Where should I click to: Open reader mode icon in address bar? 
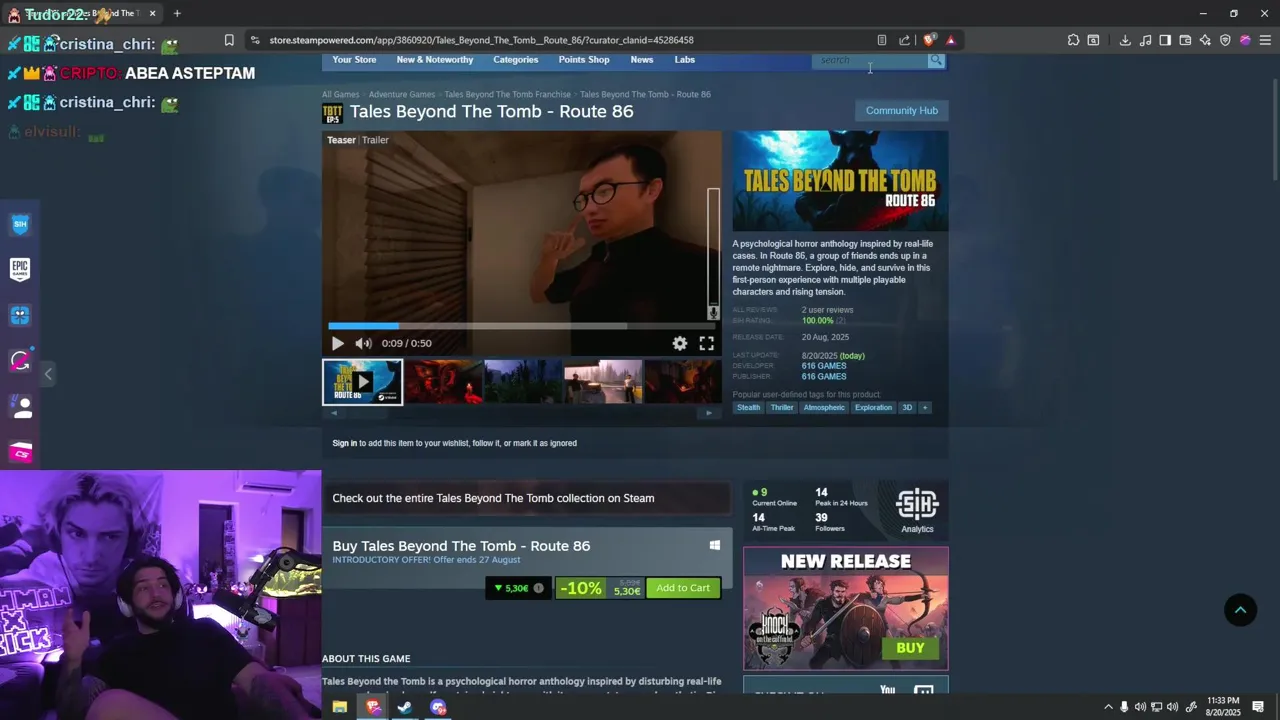tap(881, 40)
